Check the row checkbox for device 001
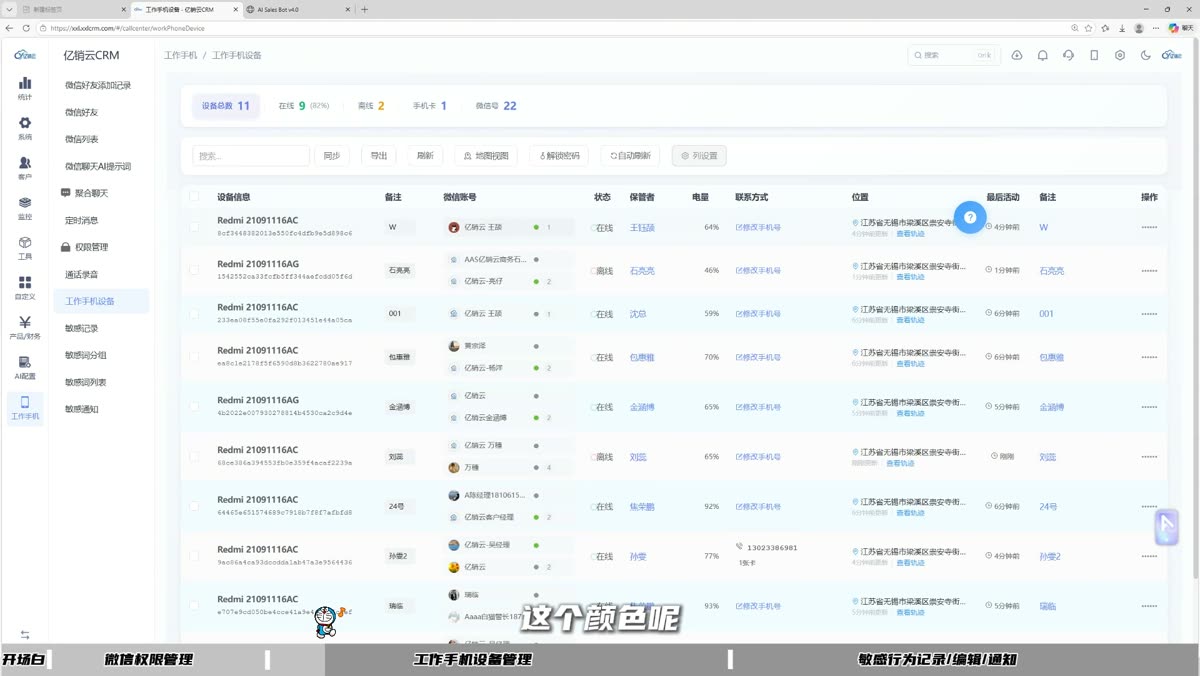The height and width of the screenshot is (676, 1200). (x=194, y=313)
